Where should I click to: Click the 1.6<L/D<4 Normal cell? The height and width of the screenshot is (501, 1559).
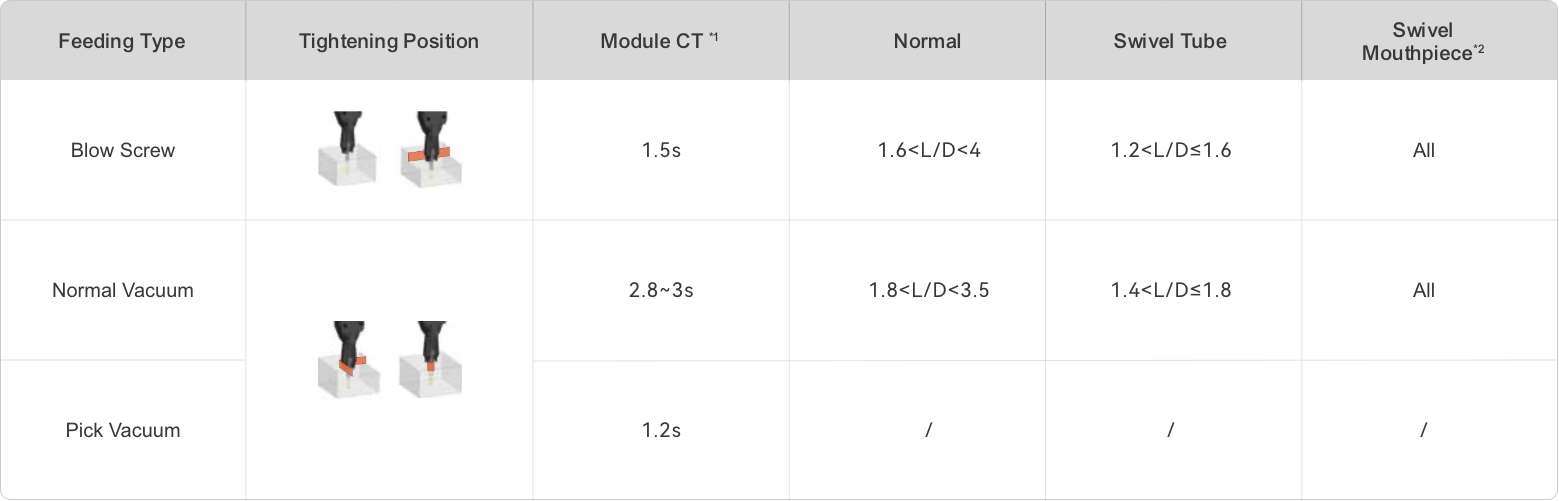click(929, 151)
